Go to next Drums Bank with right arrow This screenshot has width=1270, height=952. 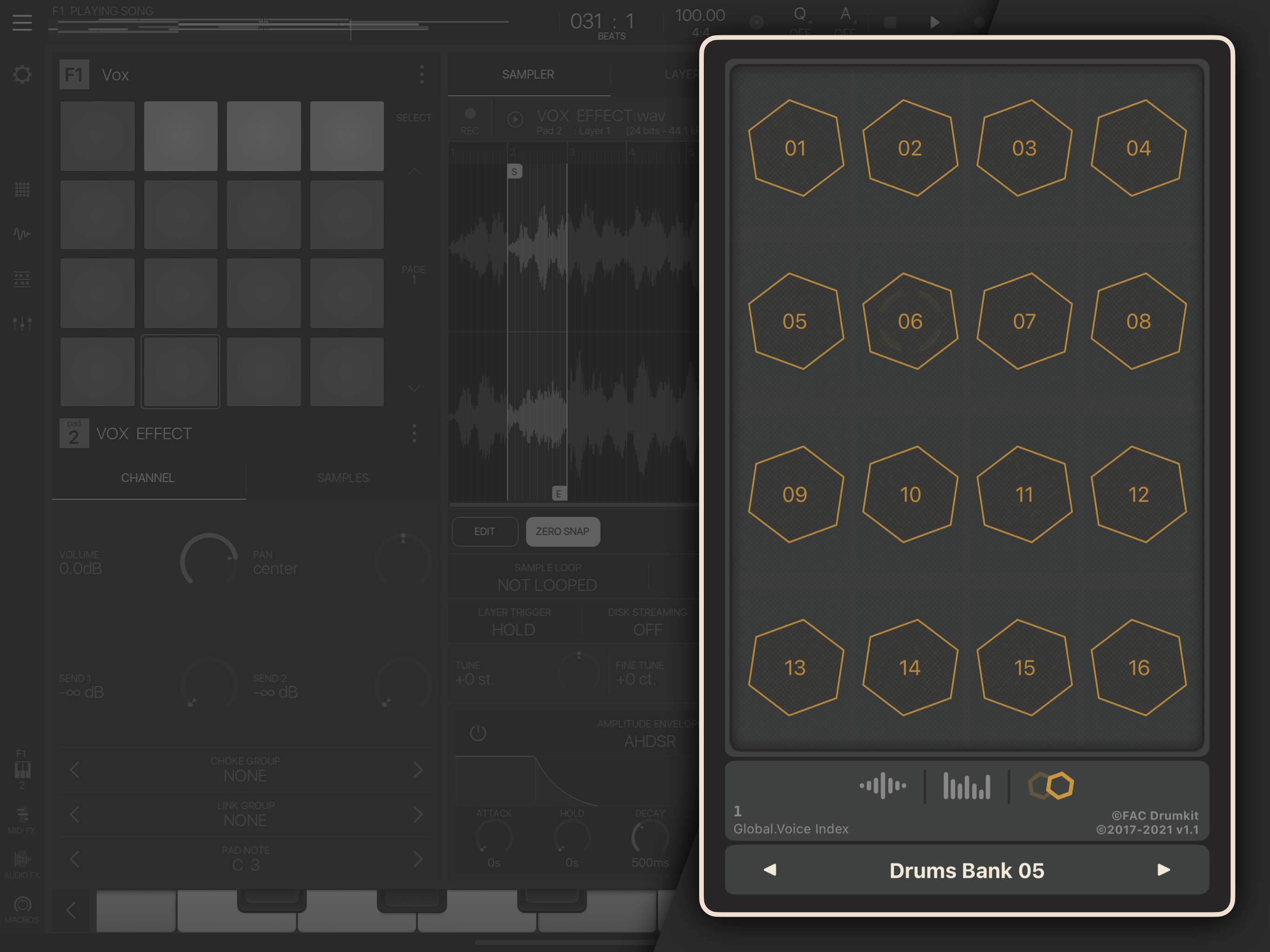click(x=1163, y=870)
